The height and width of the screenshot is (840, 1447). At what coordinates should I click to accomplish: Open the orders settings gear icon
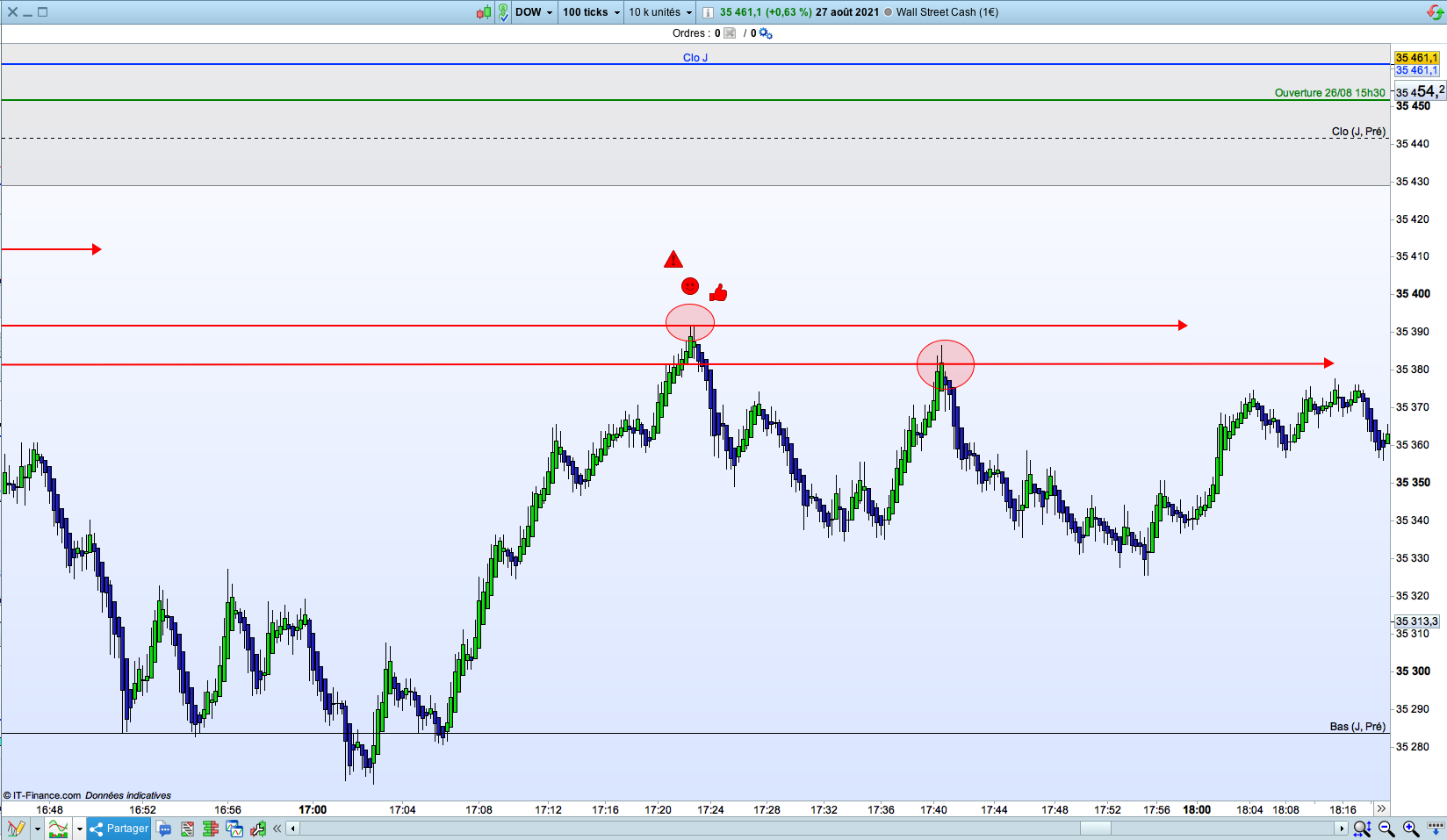coord(766,33)
